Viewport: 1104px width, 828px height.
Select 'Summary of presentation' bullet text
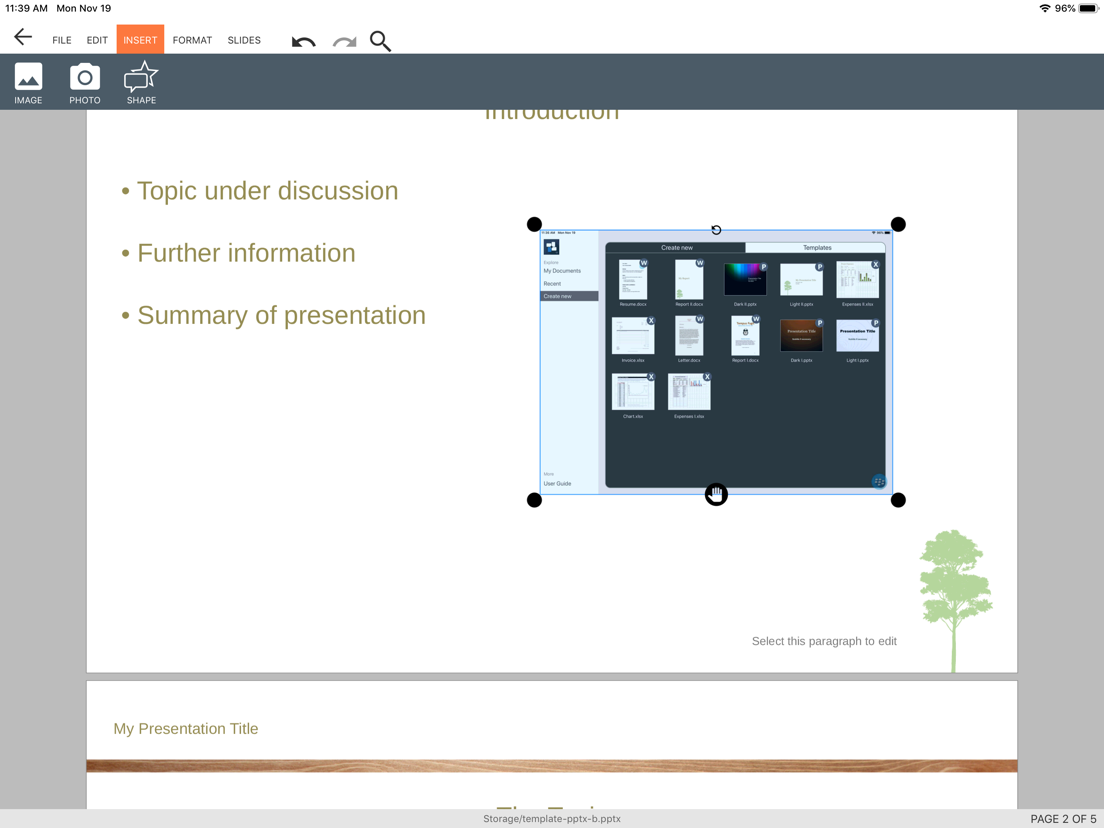(x=282, y=315)
